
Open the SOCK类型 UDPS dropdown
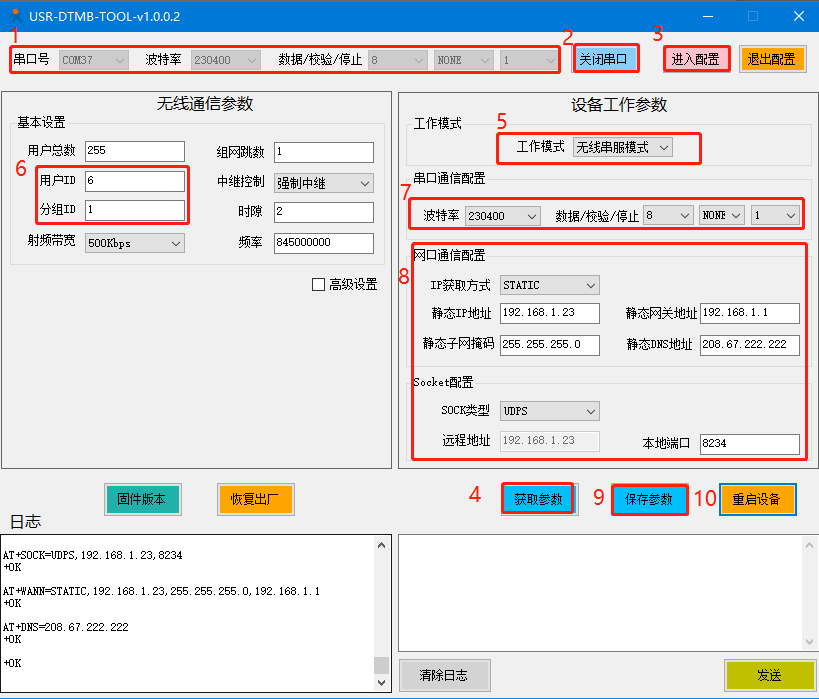549,411
